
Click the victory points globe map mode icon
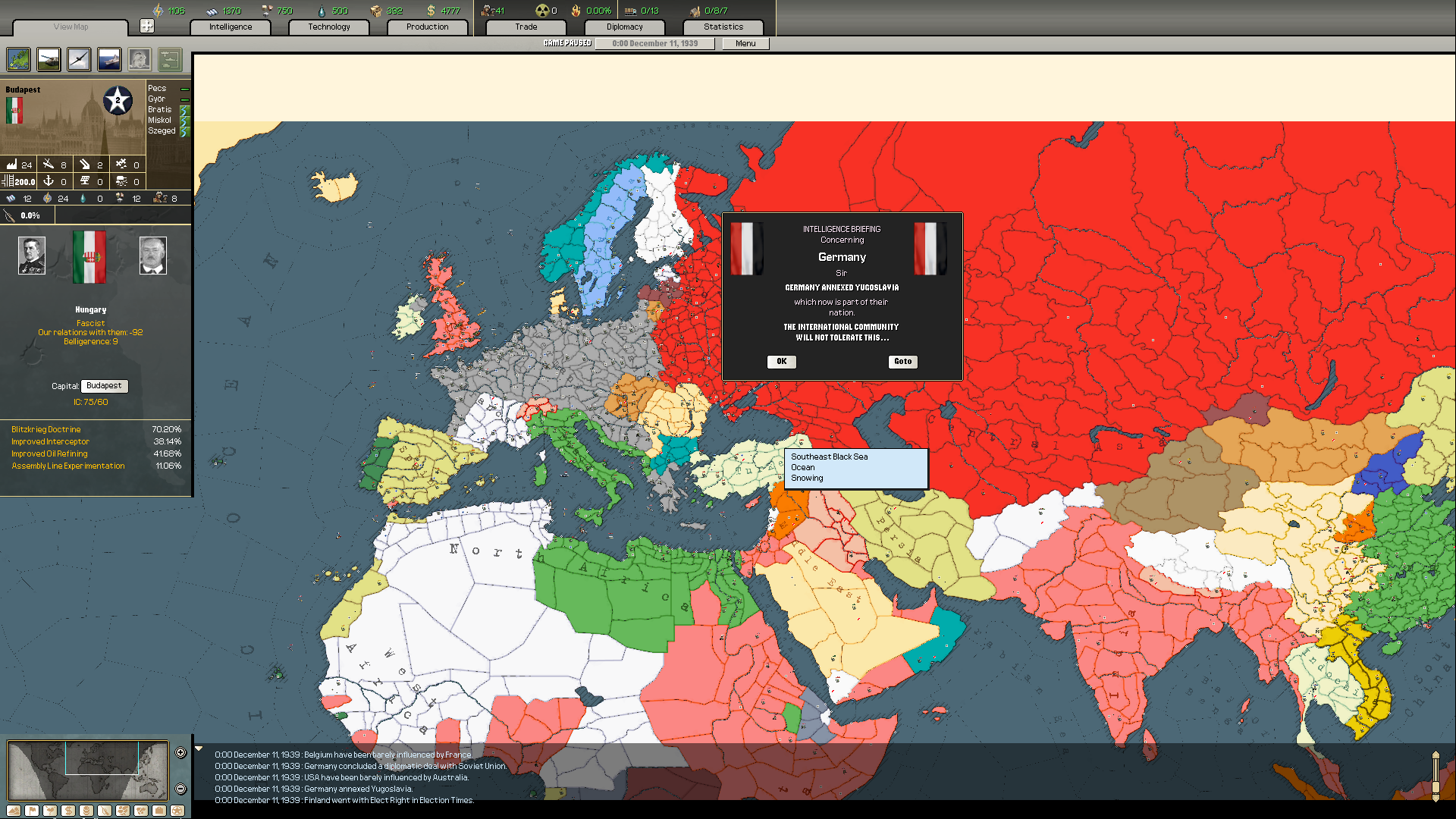click(x=177, y=810)
